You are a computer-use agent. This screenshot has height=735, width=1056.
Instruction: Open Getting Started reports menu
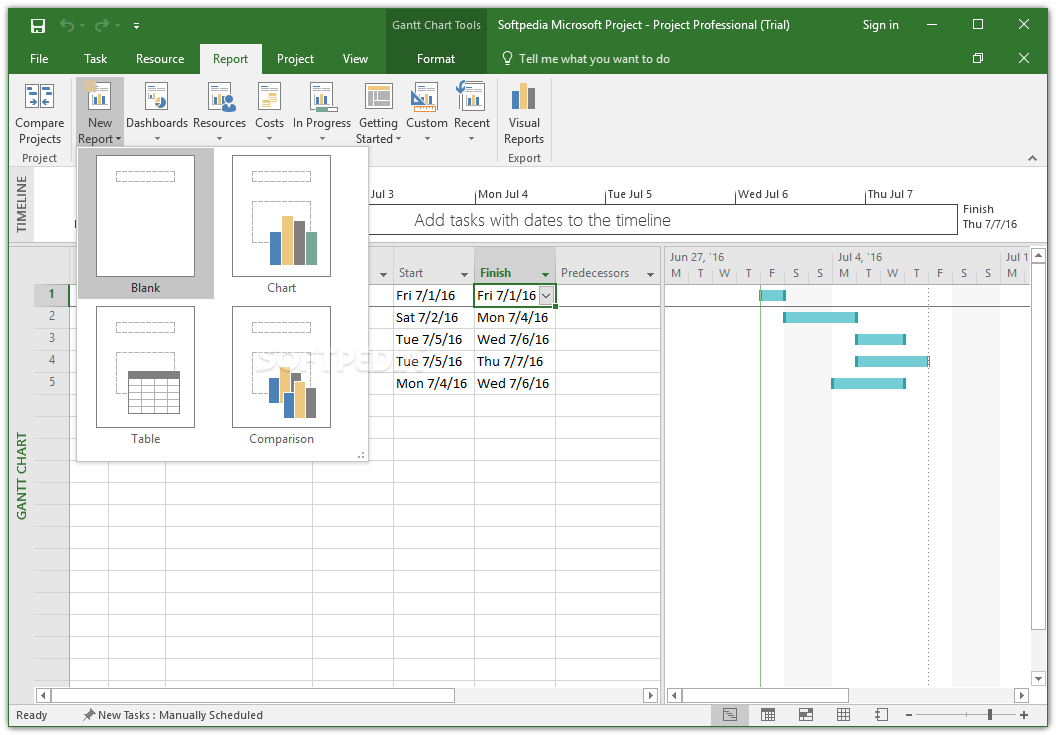tap(378, 113)
